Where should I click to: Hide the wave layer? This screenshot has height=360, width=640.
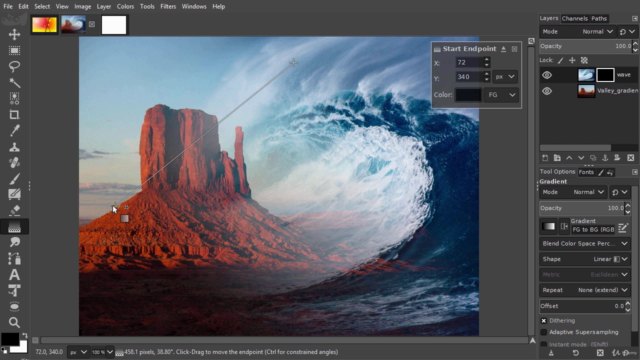(547, 75)
